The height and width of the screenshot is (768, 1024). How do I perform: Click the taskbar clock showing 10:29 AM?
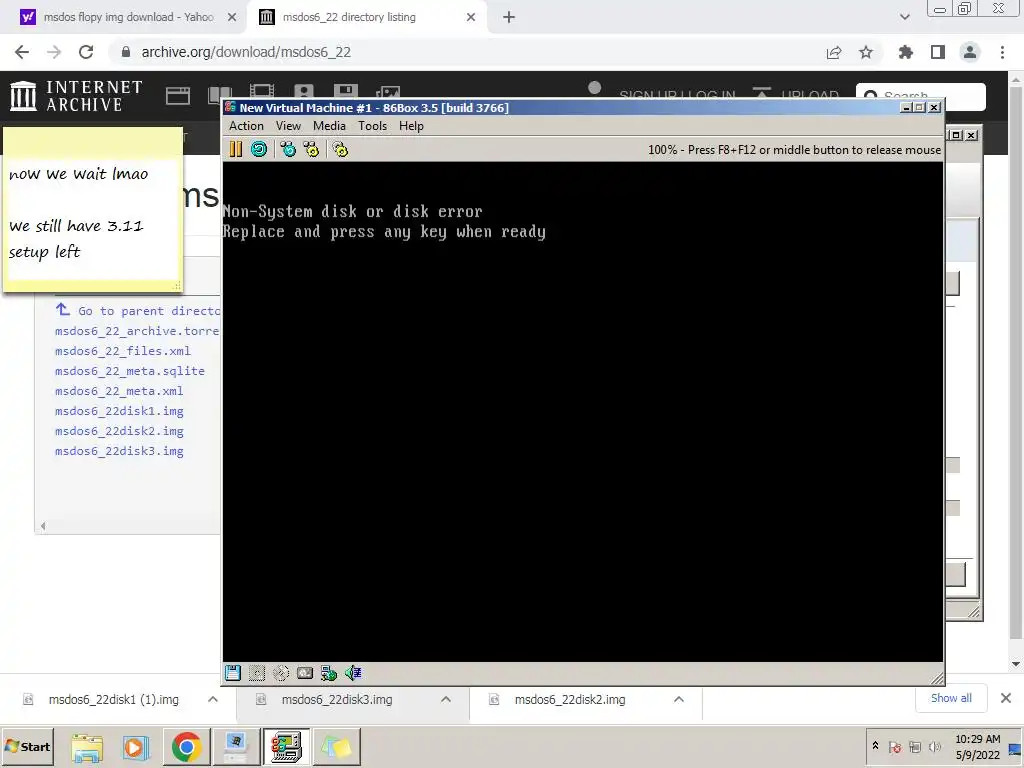[978, 746]
